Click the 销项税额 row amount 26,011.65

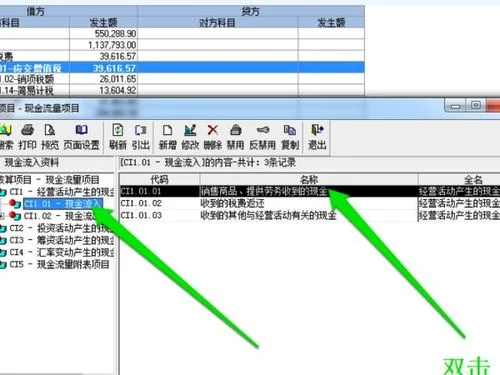tap(103, 79)
